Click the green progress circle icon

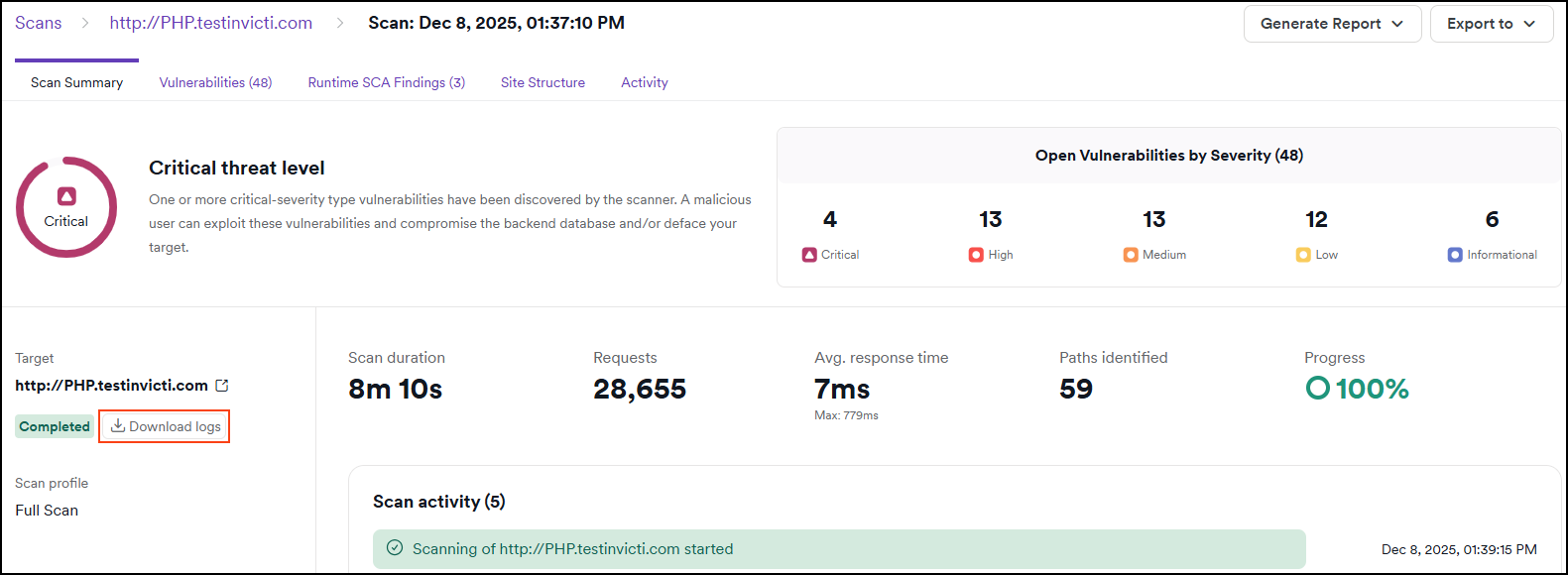[1318, 389]
